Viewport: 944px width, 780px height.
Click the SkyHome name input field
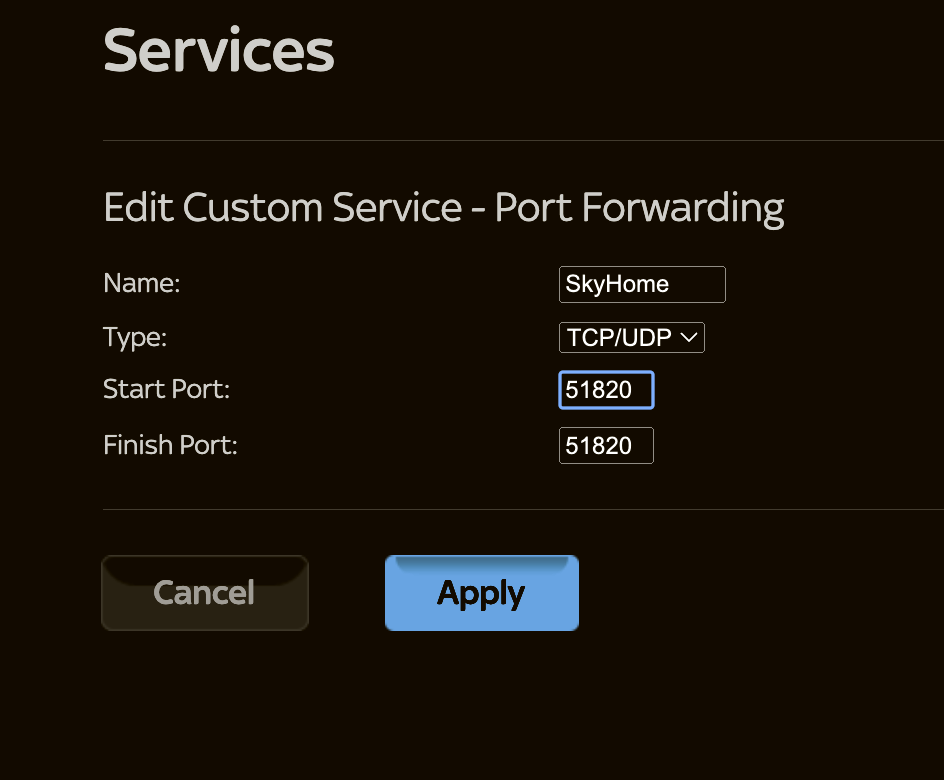(x=641, y=284)
